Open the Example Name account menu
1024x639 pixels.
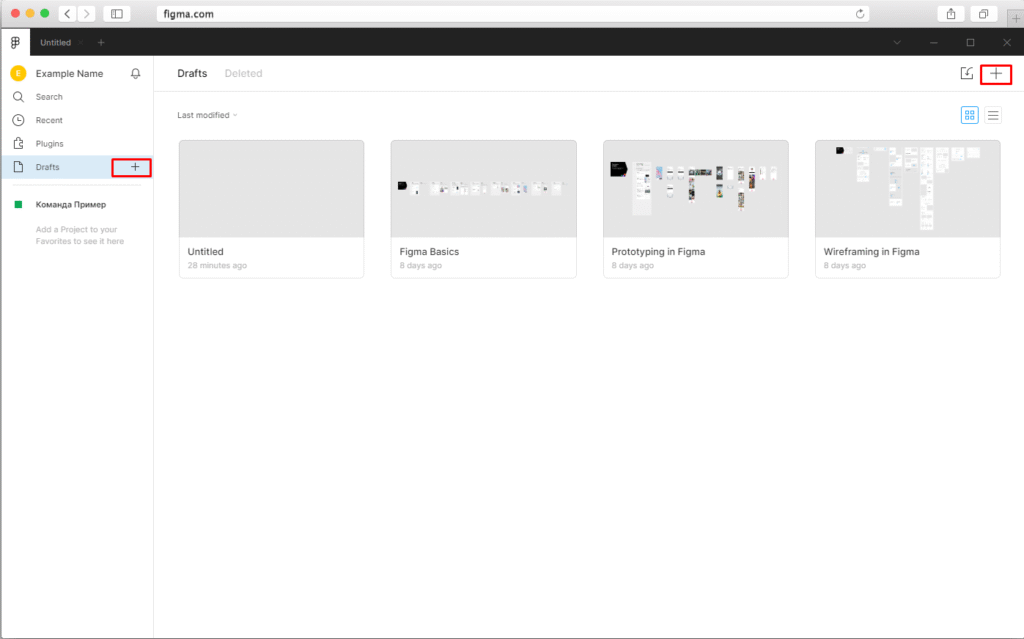click(69, 74)
